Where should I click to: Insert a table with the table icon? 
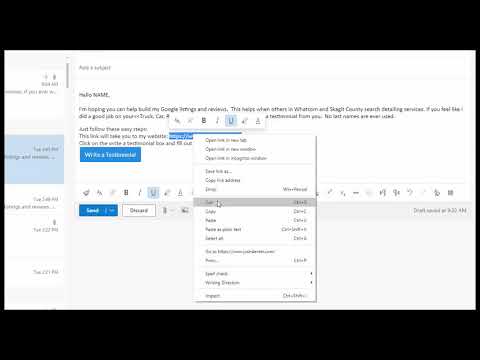tap(450, 193)
